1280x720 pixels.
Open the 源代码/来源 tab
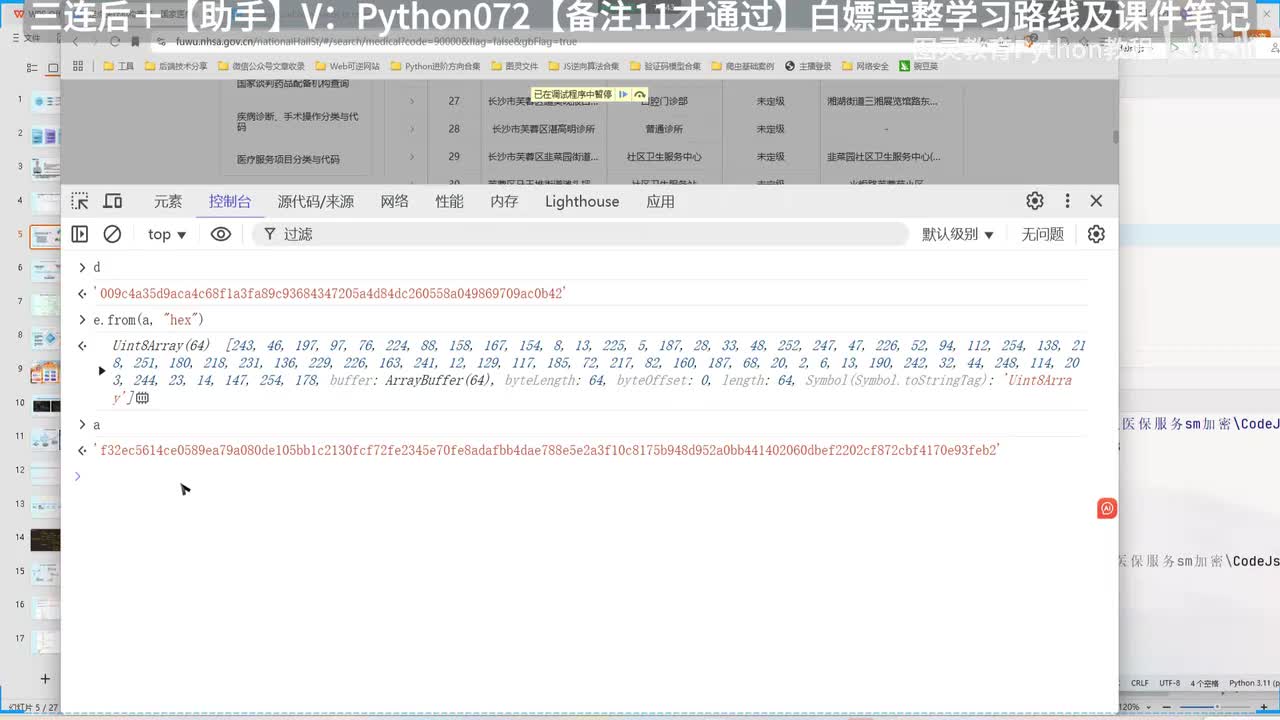coord(316,201)
